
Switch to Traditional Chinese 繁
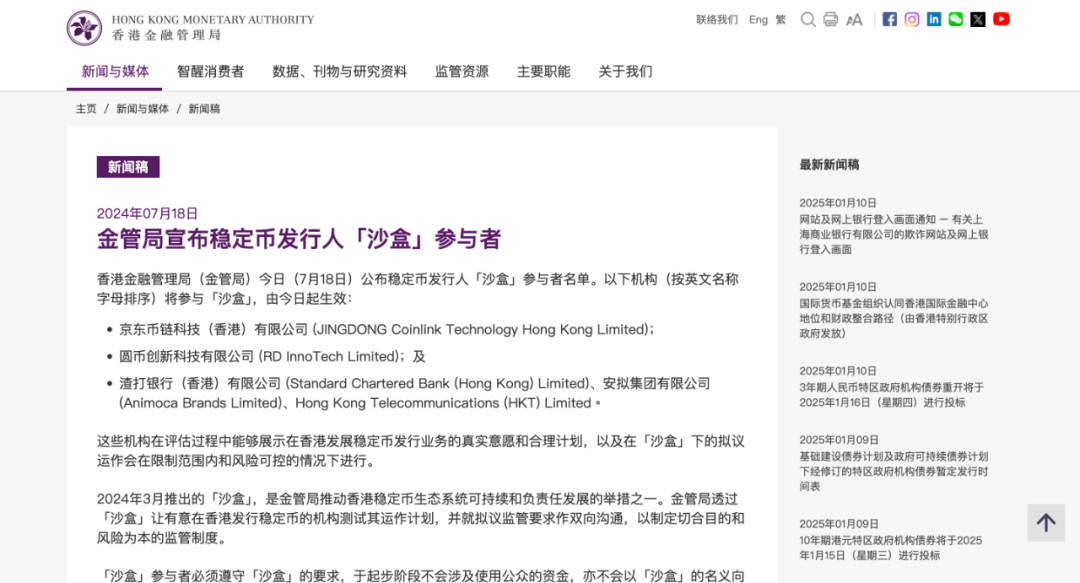[781, 19]
